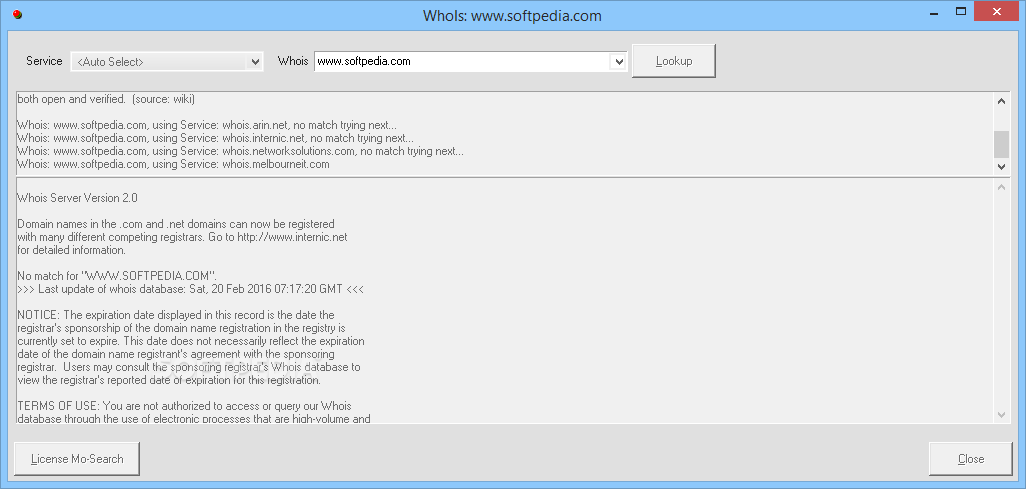
Task: Click the License Mo-Search button
Action: (77, 459)
